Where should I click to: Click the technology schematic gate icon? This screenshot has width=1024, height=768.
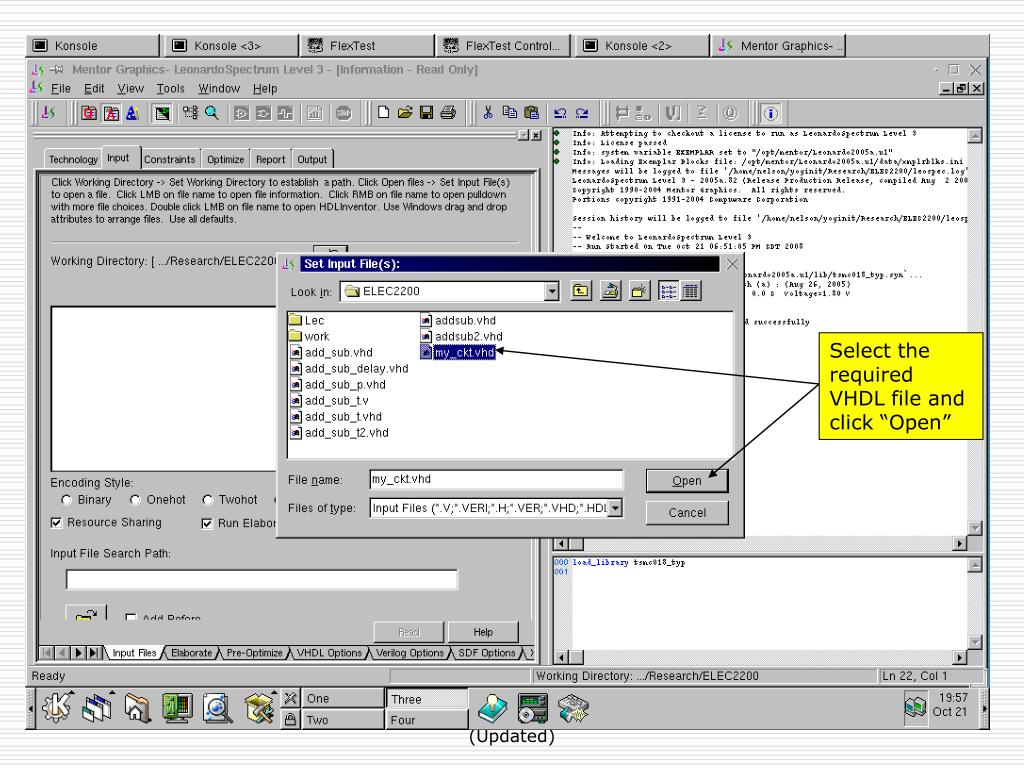[x=263, y=113]
